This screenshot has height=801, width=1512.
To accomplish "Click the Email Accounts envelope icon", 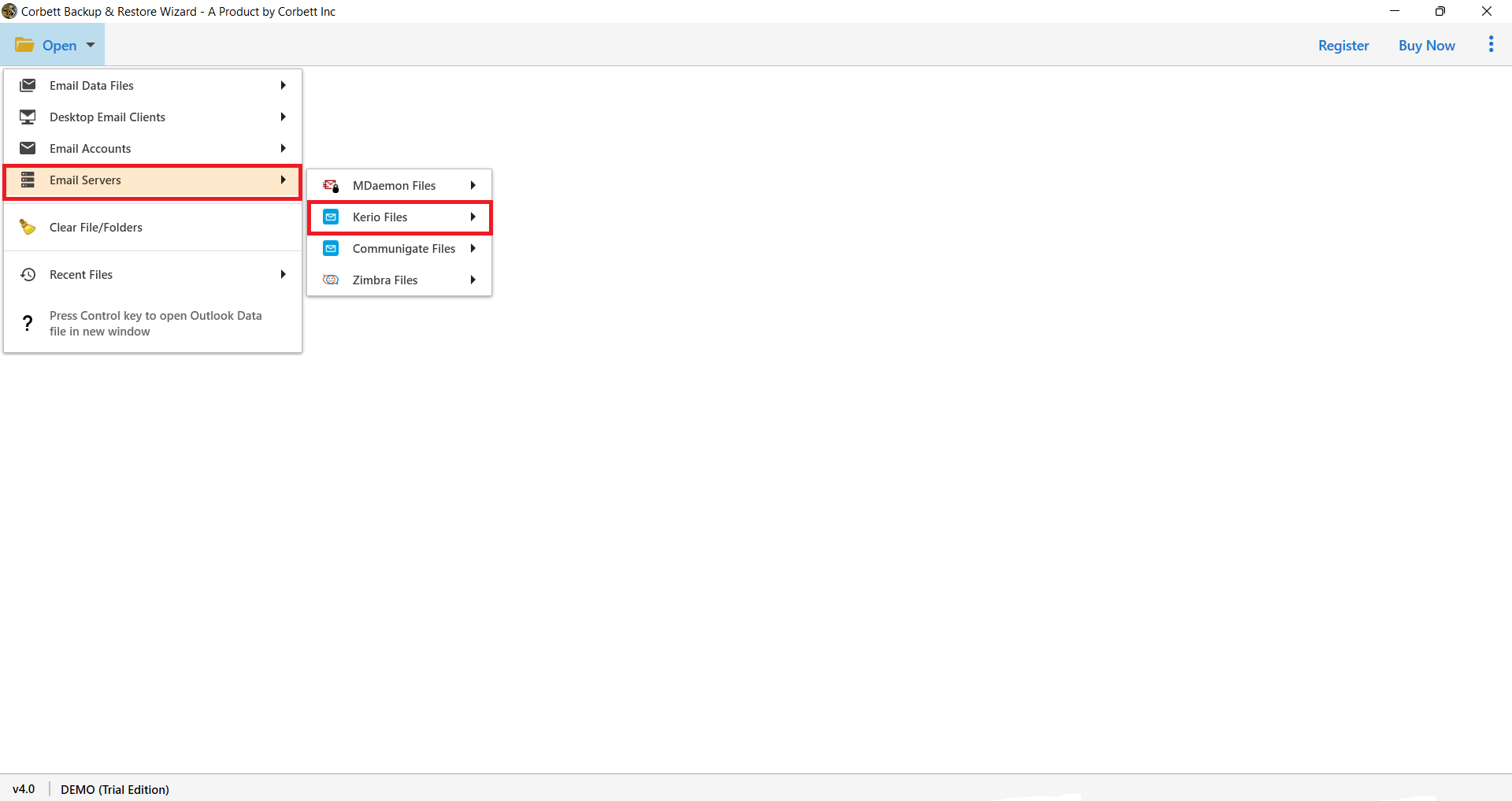I will (x=28, y=148).
